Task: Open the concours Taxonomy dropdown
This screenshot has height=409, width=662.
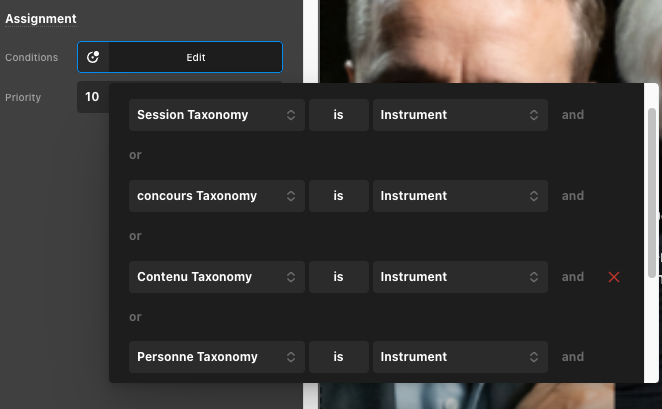Action: coord(216,196)
